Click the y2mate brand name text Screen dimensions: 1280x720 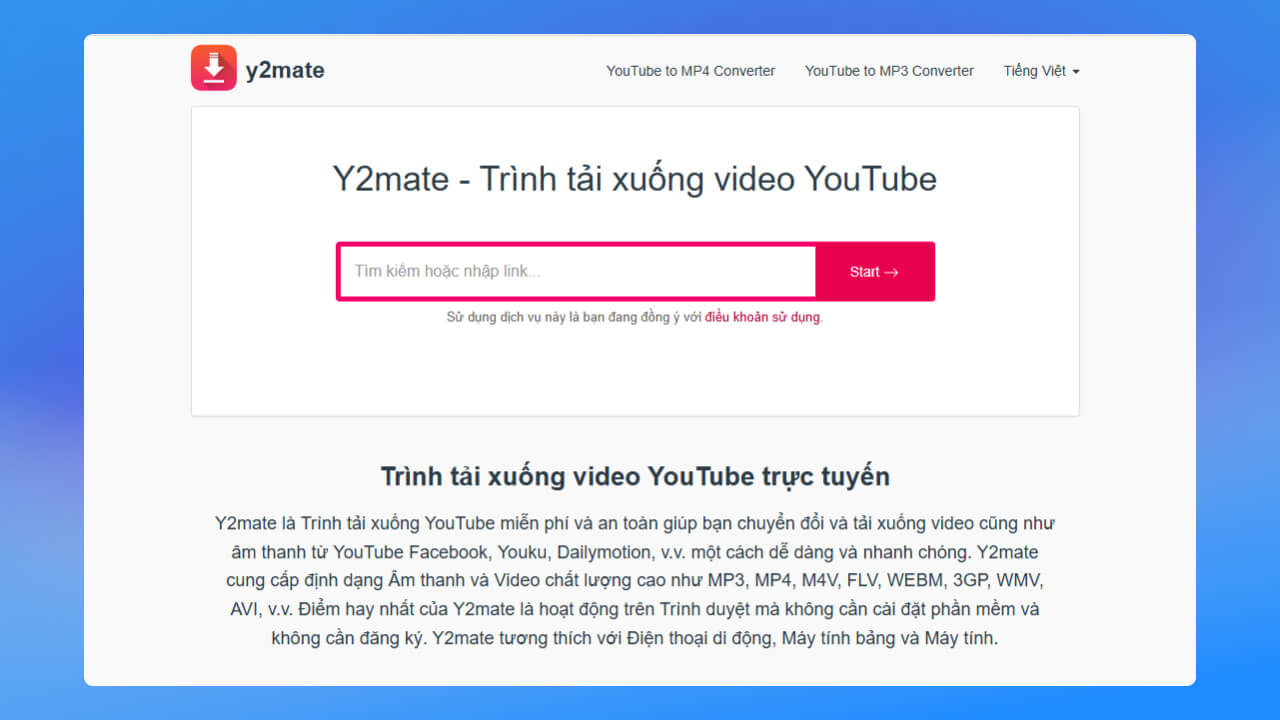[x=285, y=70]
